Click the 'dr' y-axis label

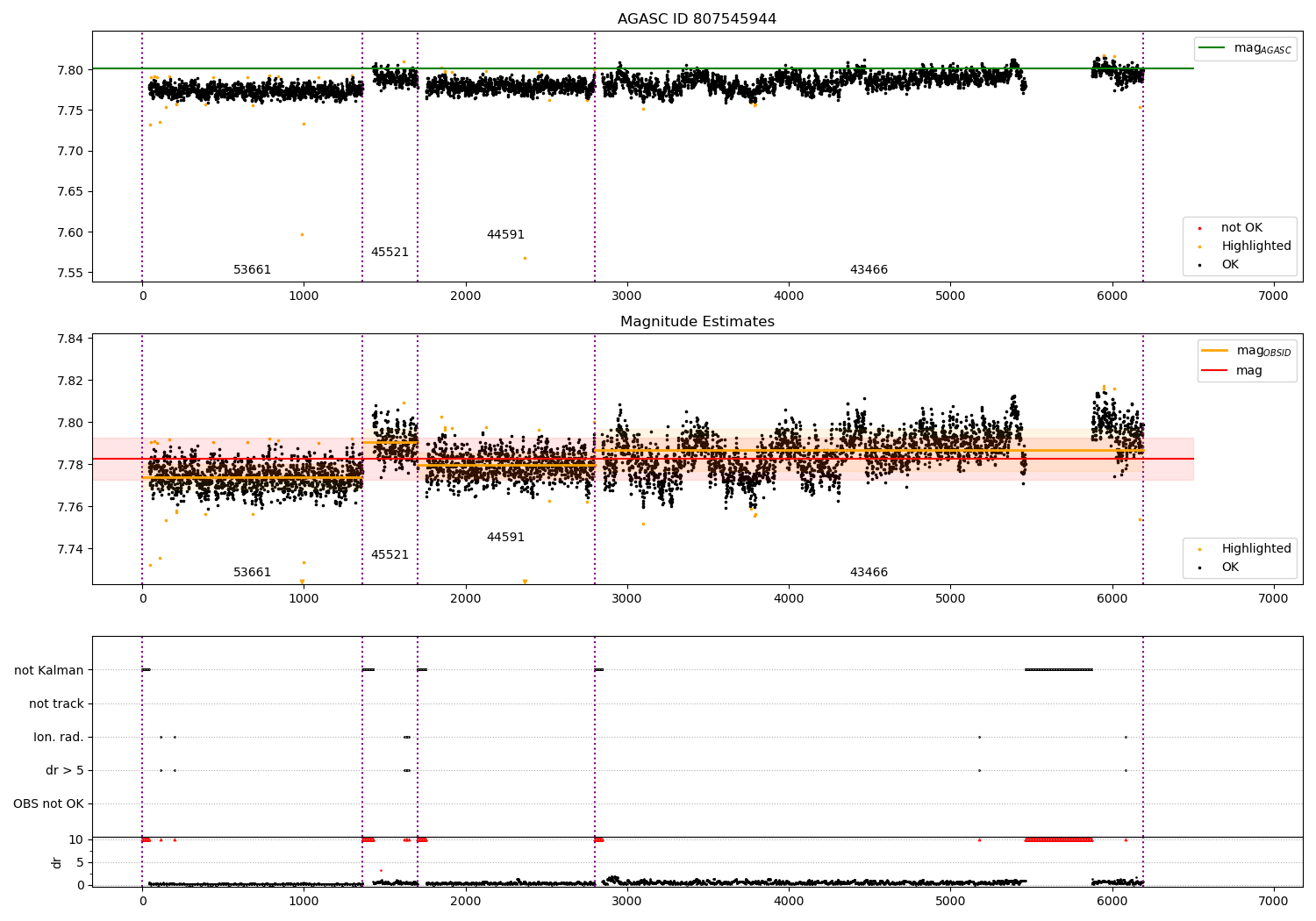(x=57, y=862)
